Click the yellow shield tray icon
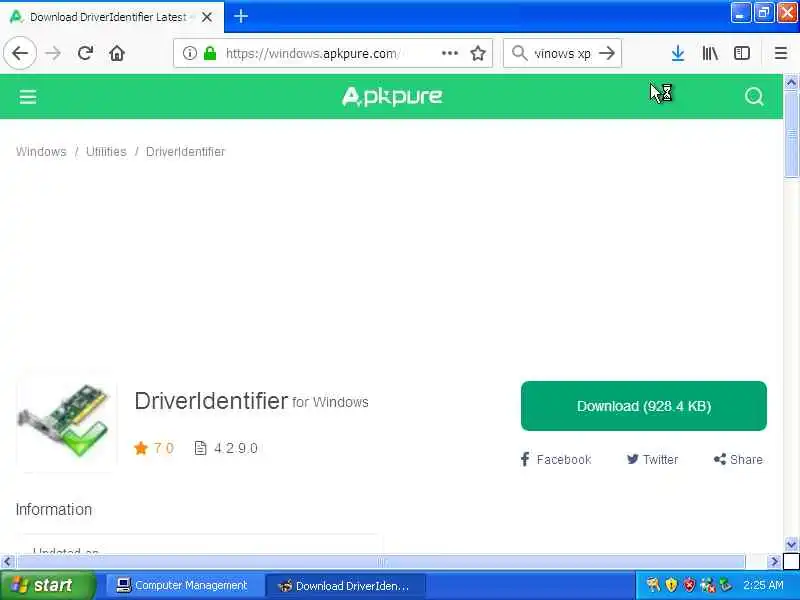This screenshot has width=800, height=600. tap(671, 585)
